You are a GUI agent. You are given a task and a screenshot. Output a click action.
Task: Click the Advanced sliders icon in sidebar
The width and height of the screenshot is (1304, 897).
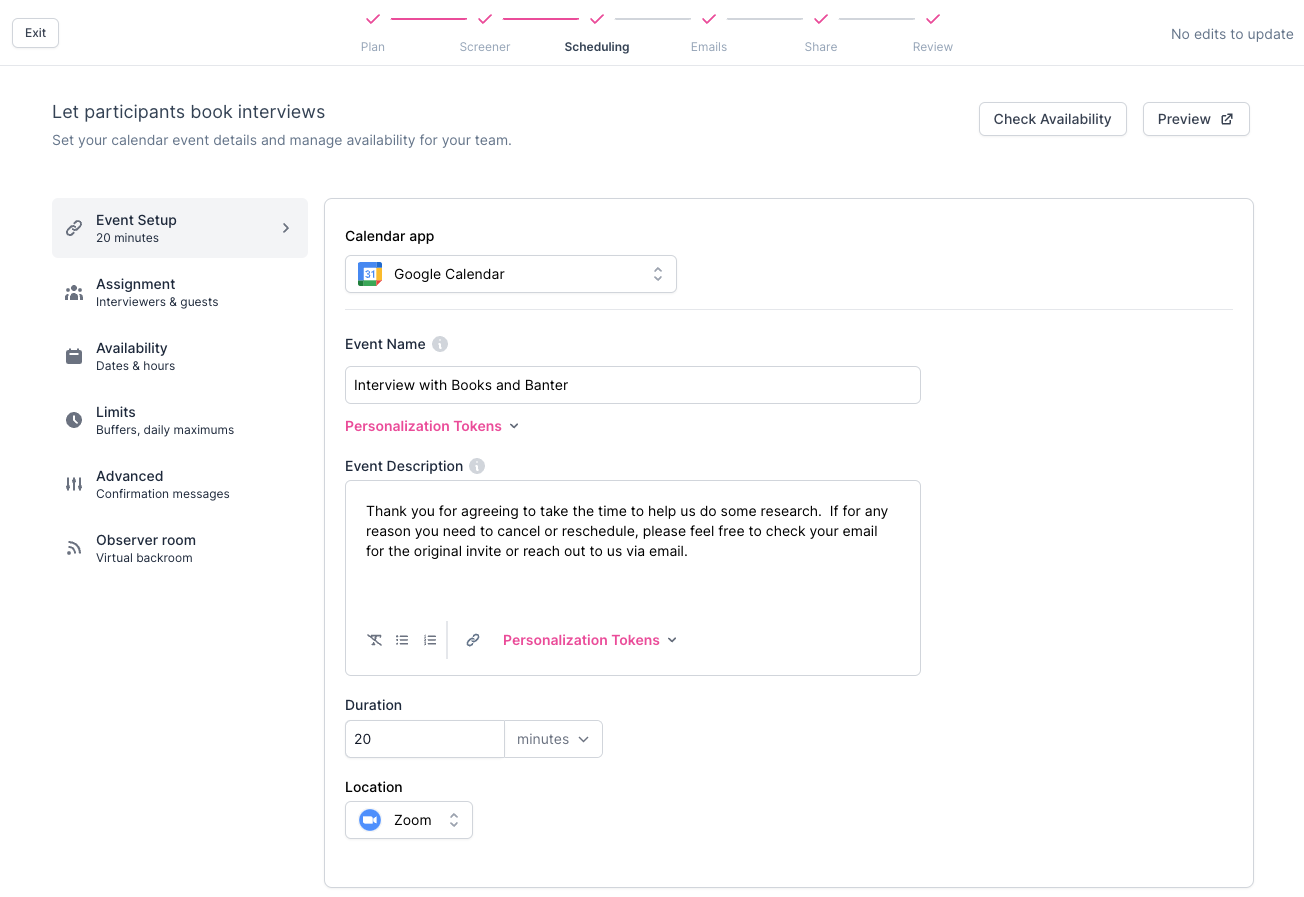coord(74,484)
